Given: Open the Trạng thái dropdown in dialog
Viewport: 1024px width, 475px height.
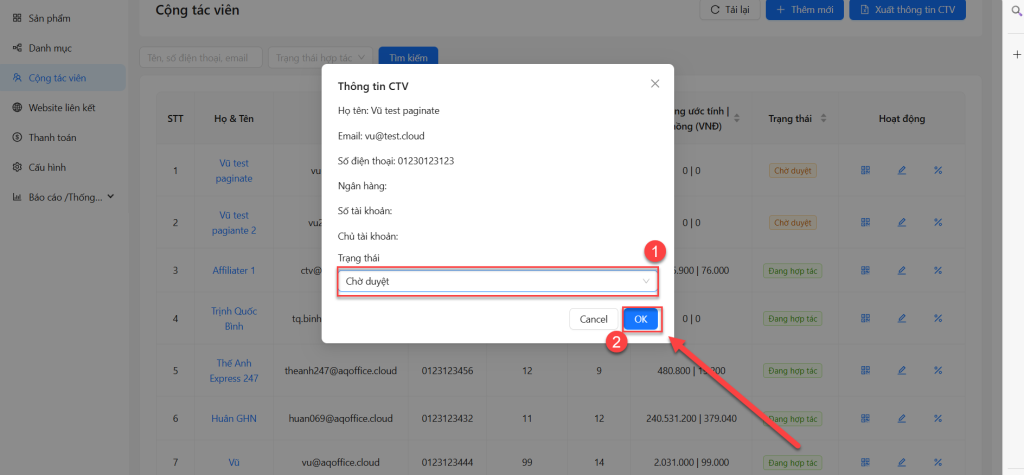Looking at the screenshot, I should tap(497, 281).
